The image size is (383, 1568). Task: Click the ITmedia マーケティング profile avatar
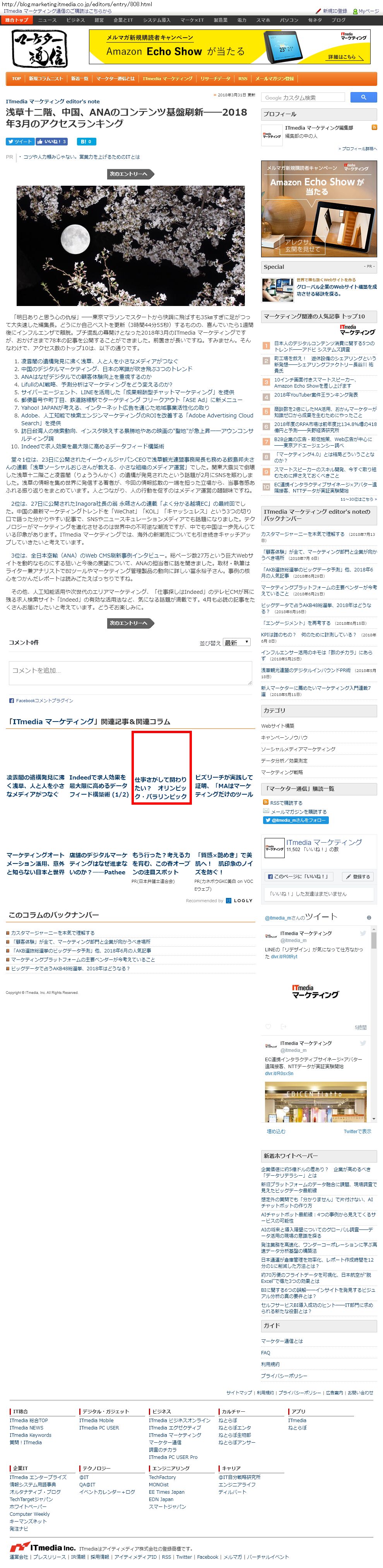[x=272, y=135]
